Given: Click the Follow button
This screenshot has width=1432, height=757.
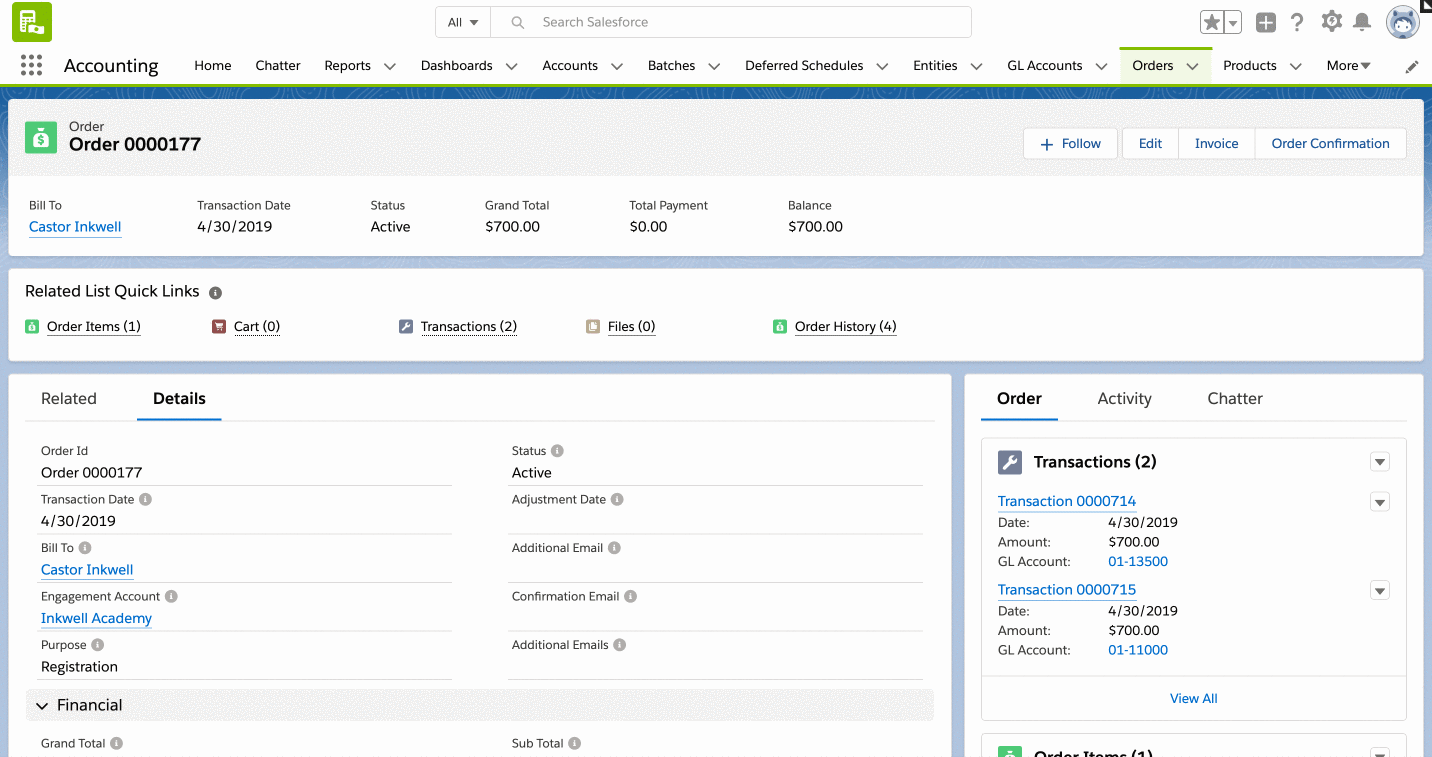Looking at the screenshot, I should (x=1070, y=143).
